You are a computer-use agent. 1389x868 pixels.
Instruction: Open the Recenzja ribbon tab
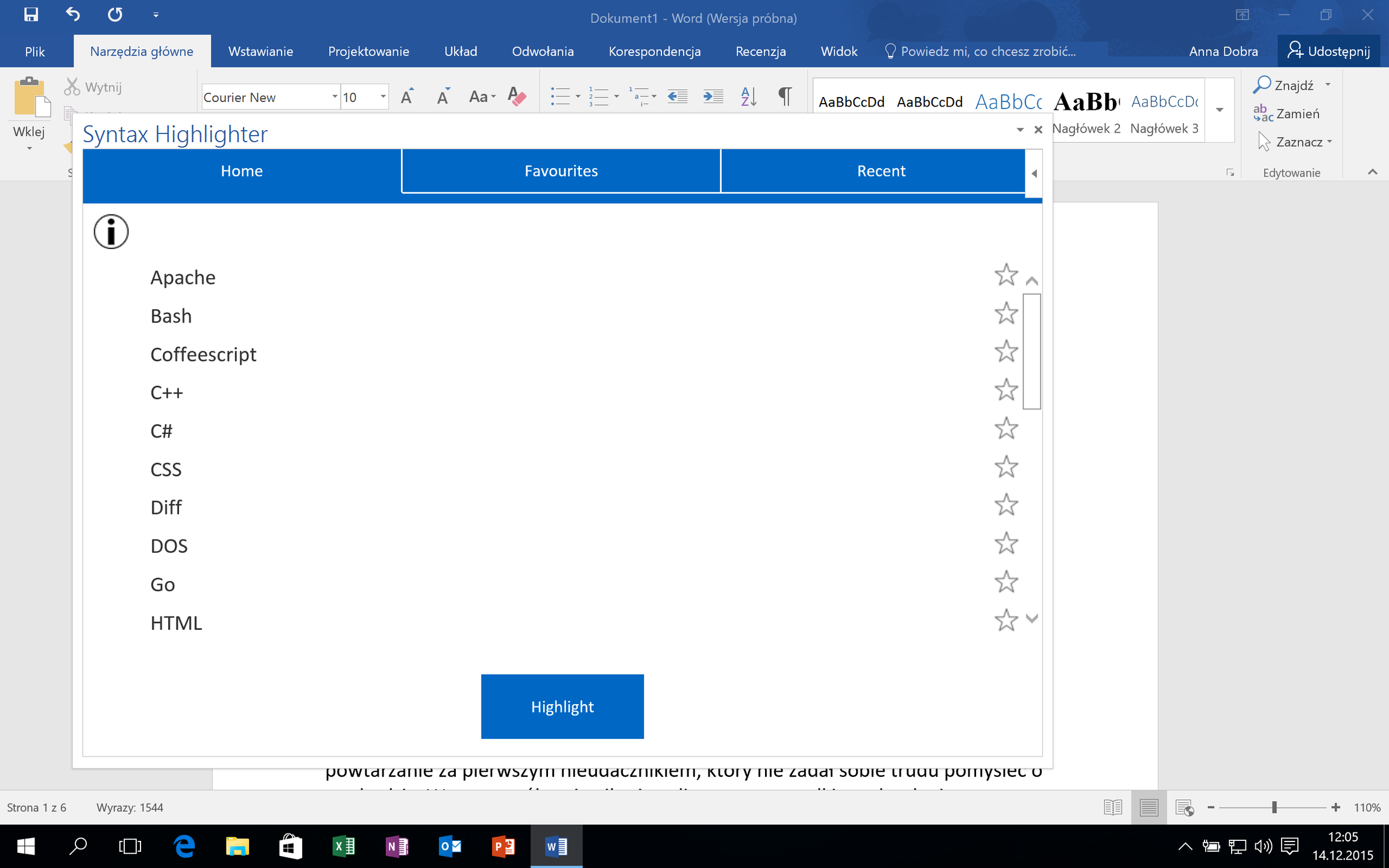760,51
